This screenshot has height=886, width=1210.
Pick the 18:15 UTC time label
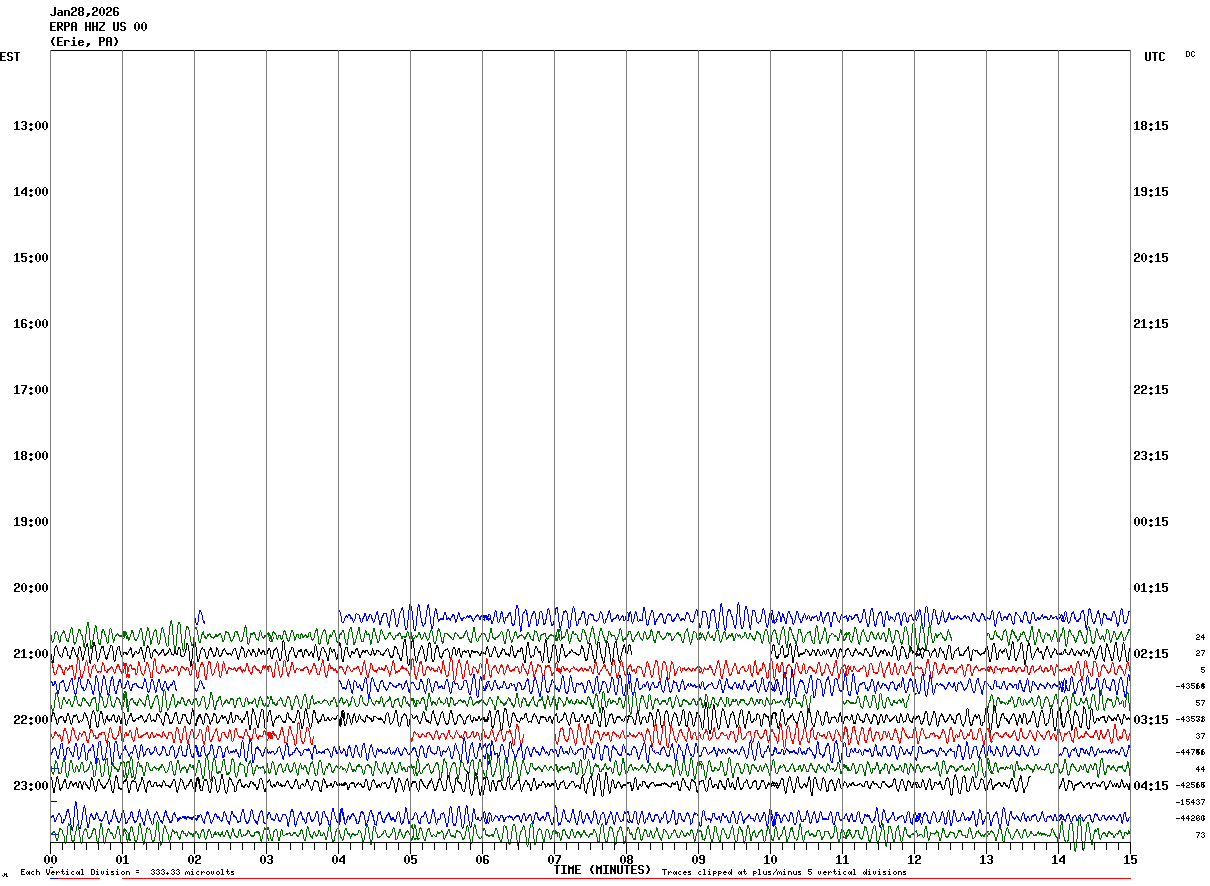point(1151,126)
